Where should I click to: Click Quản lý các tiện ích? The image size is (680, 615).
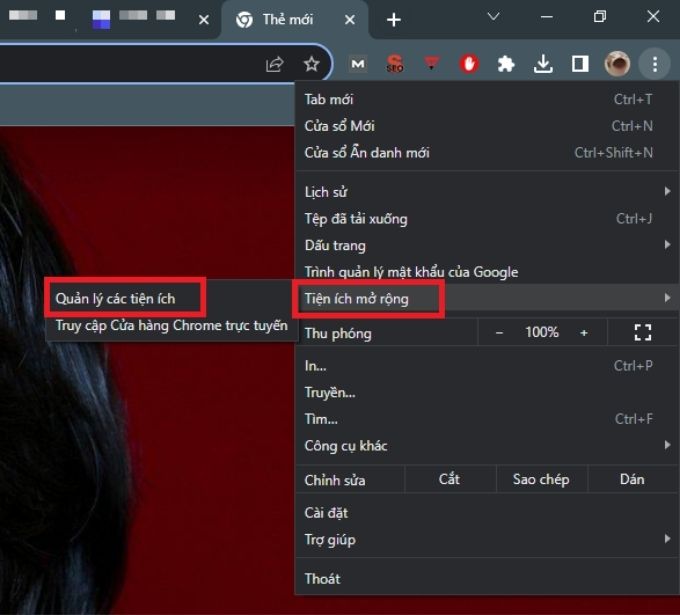[x=172, y=299]
